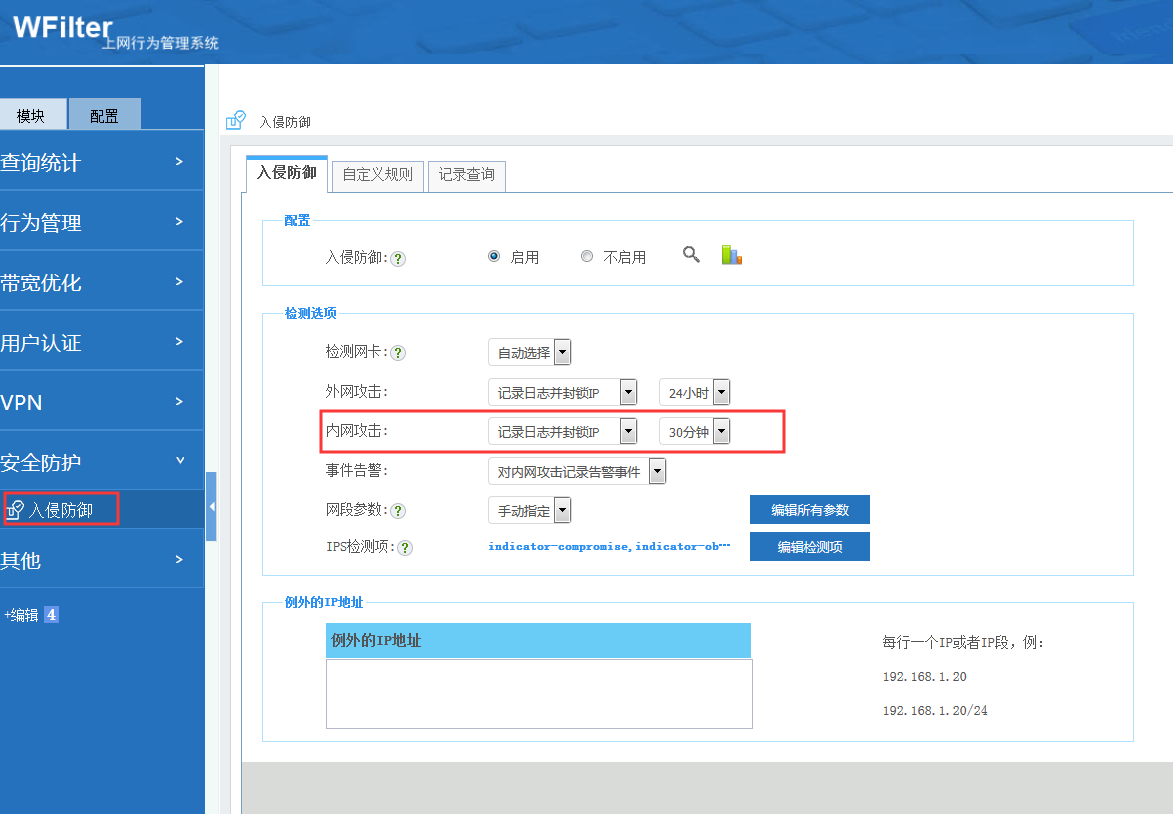
Task: Switch to the 自定义规则 tab
Action: pos(377,174)
